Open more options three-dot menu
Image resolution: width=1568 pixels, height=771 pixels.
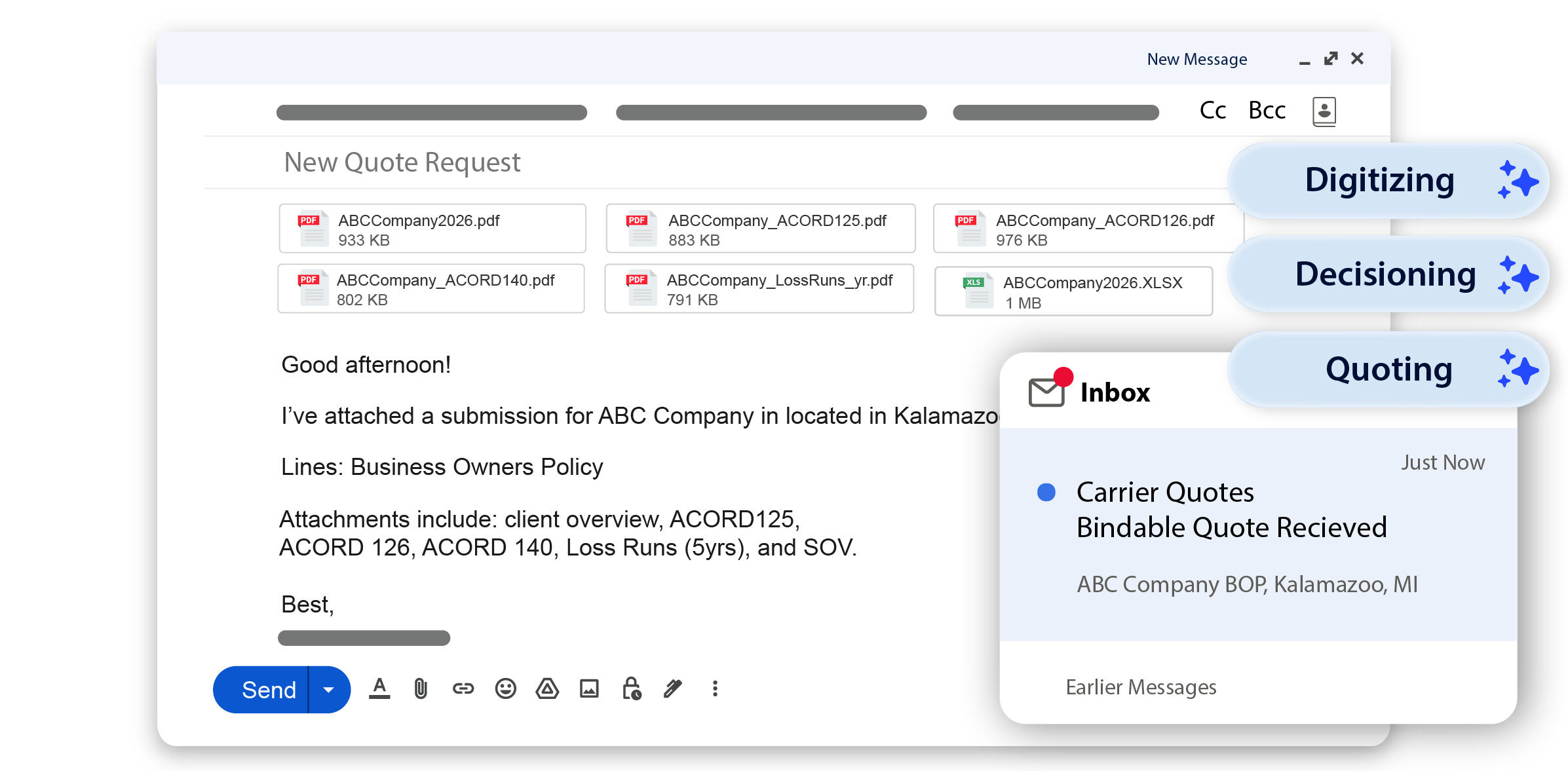[x=715, y=689]
